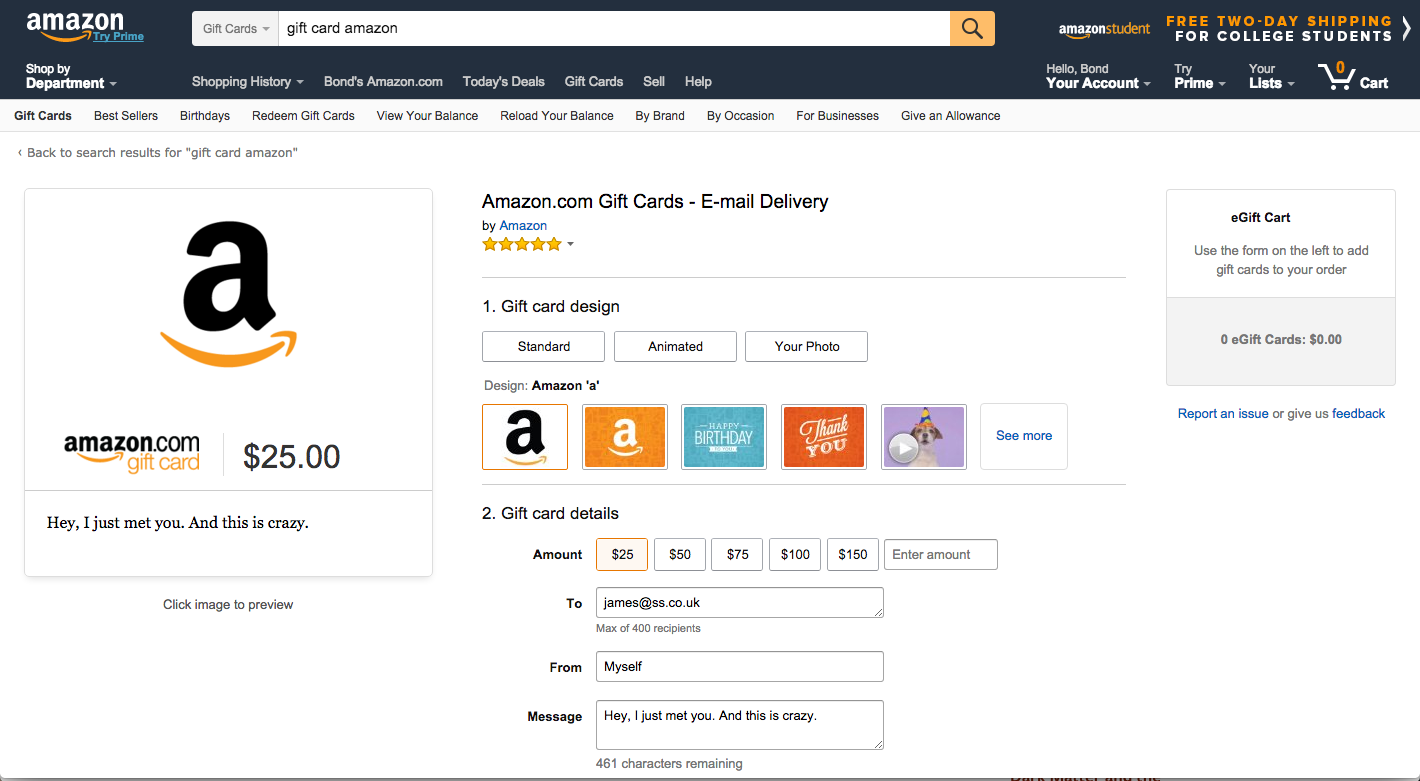Image resolution: width=1420 pixels, height=781 pixels.
Task: Choose the $100 amount option
Action: point(795,554)
